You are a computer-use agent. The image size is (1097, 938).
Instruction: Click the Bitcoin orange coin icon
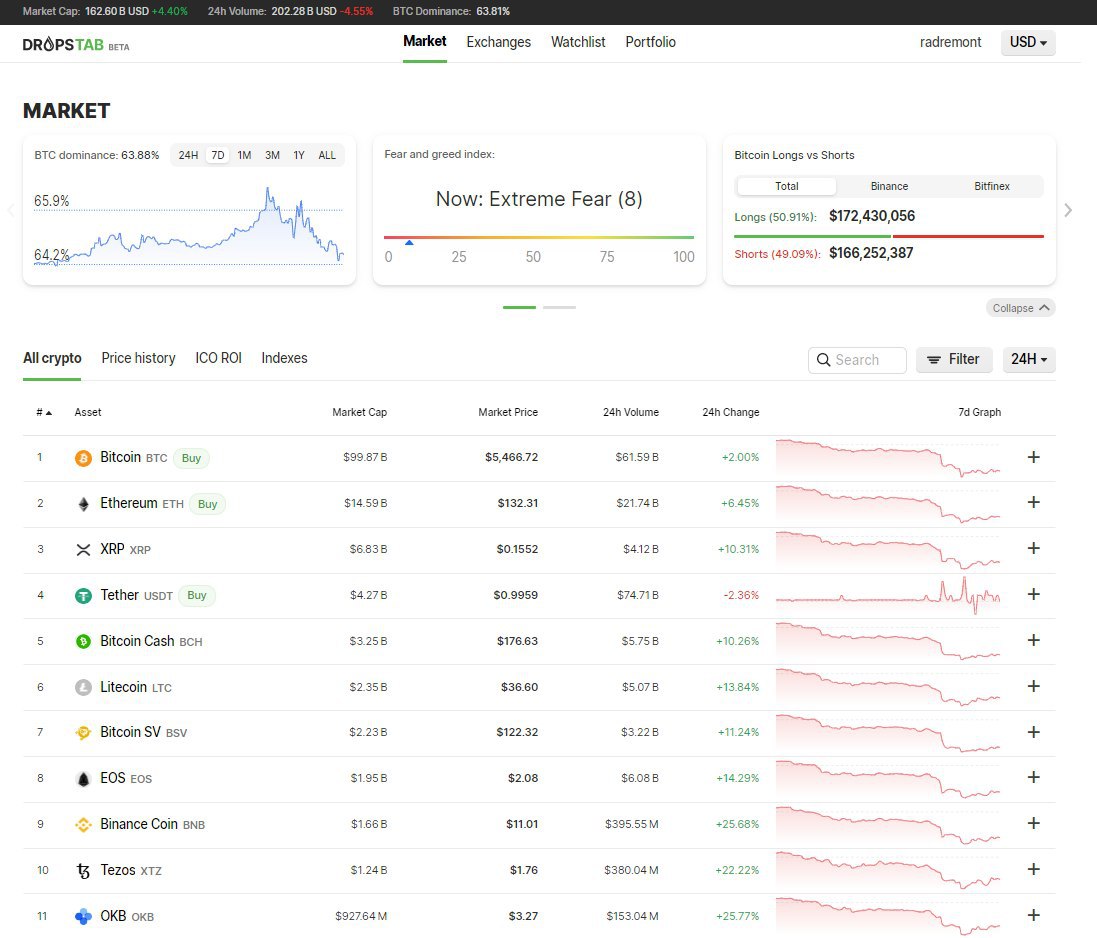[x=83, y=458]
